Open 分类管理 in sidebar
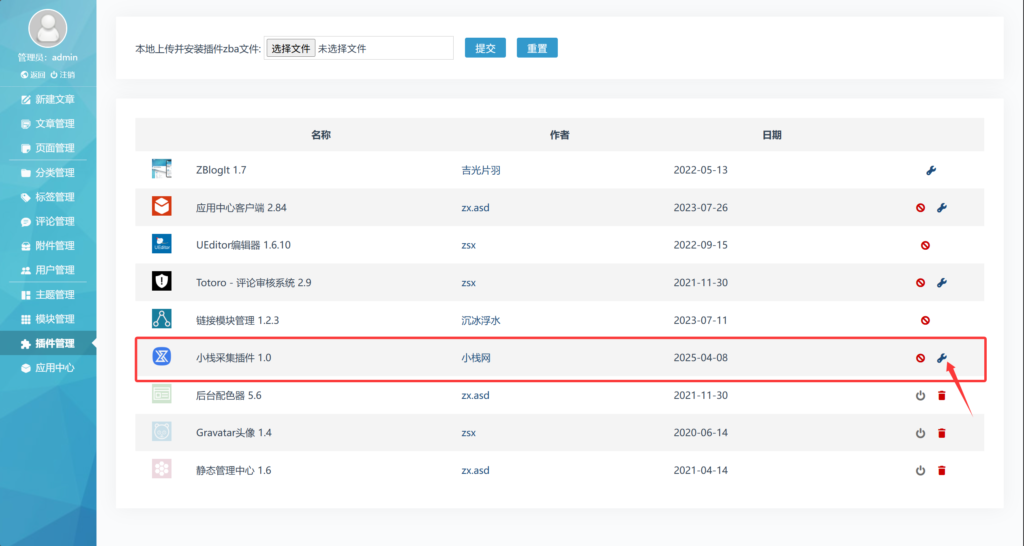1024x546 pixels. click(48, 172)
